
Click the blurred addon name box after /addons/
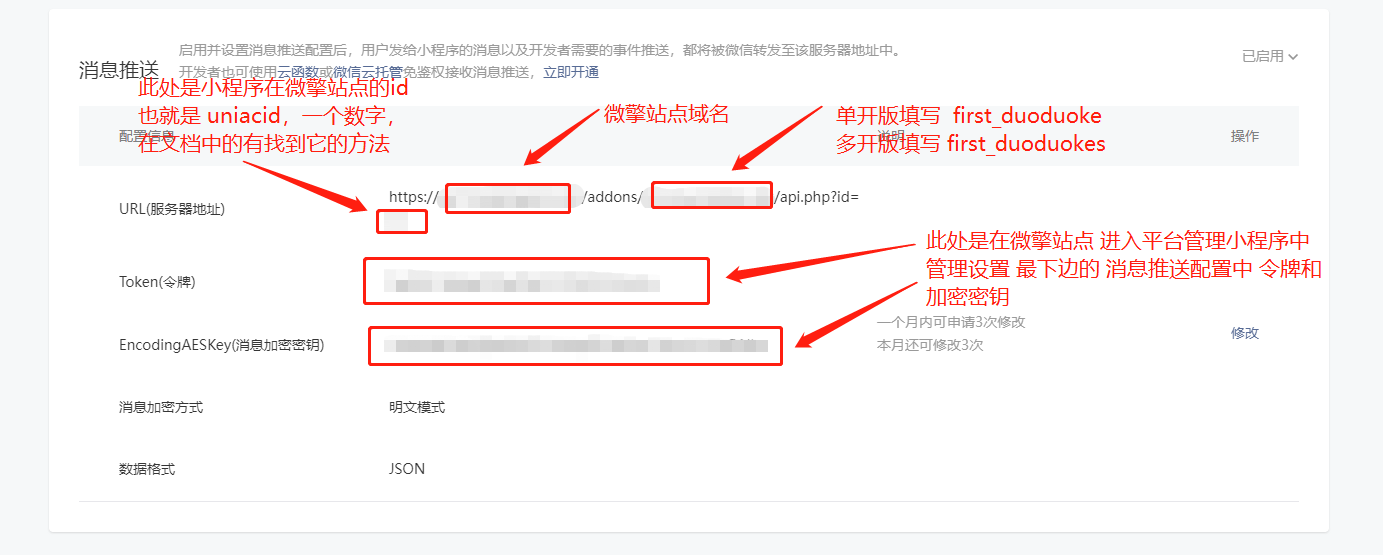point(712,195)
